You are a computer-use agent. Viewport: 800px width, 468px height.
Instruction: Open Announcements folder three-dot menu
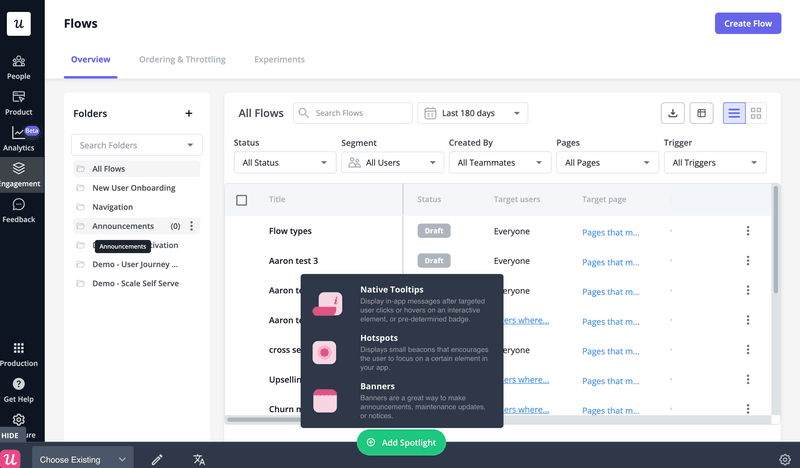[191, 226]
